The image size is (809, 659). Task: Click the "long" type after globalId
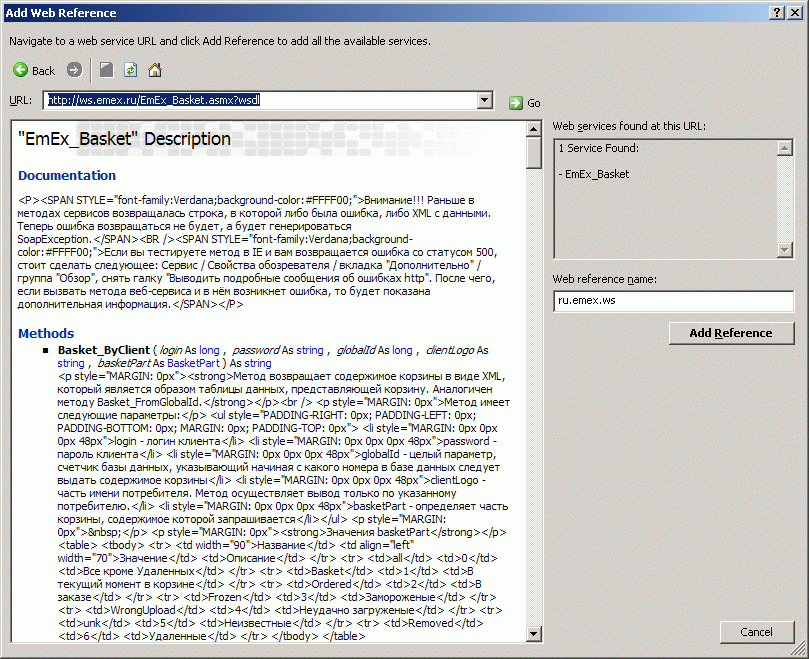(x=402, y=350)
